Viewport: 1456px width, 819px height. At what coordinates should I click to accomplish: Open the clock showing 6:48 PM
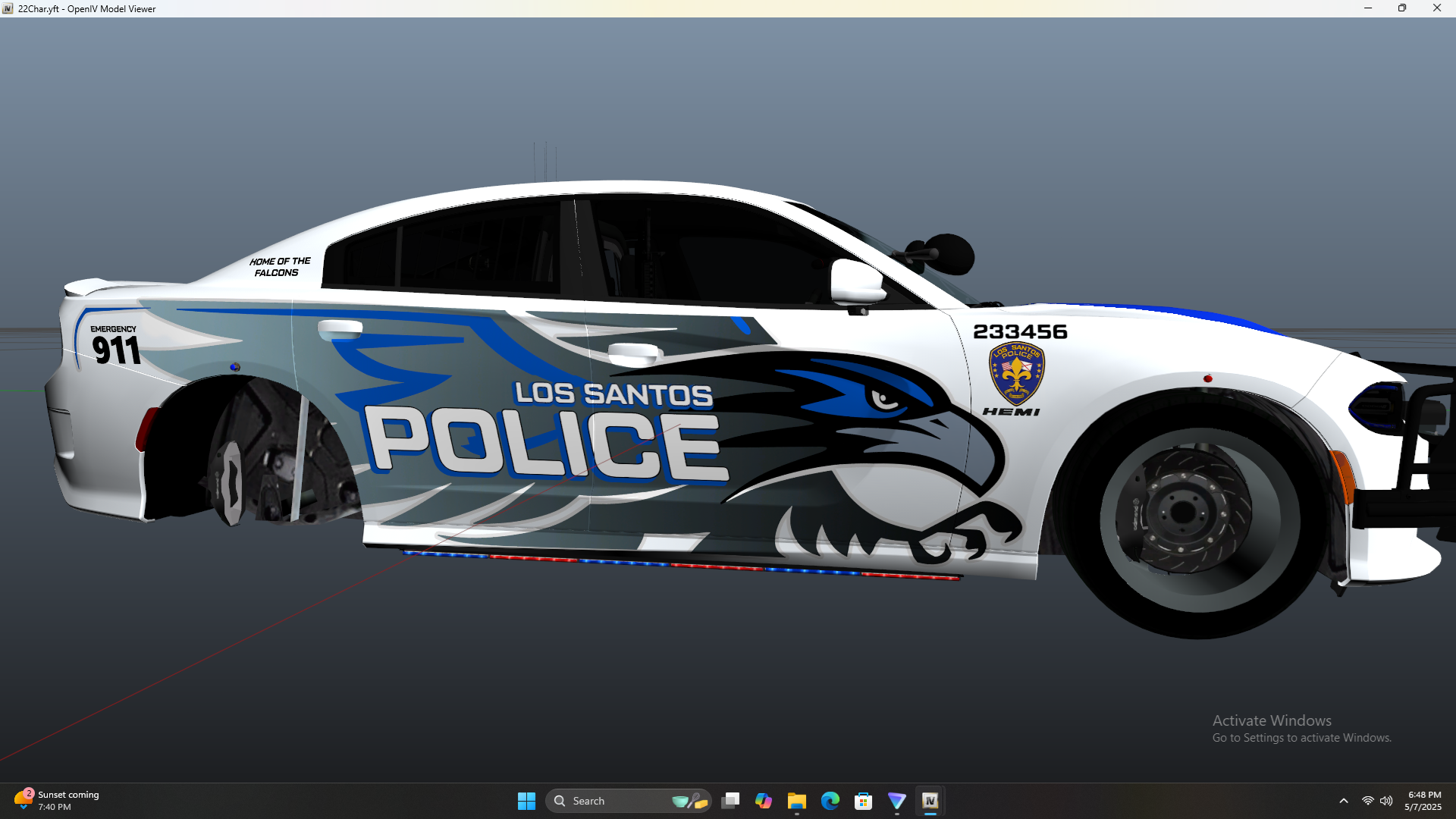point(1423,801)
